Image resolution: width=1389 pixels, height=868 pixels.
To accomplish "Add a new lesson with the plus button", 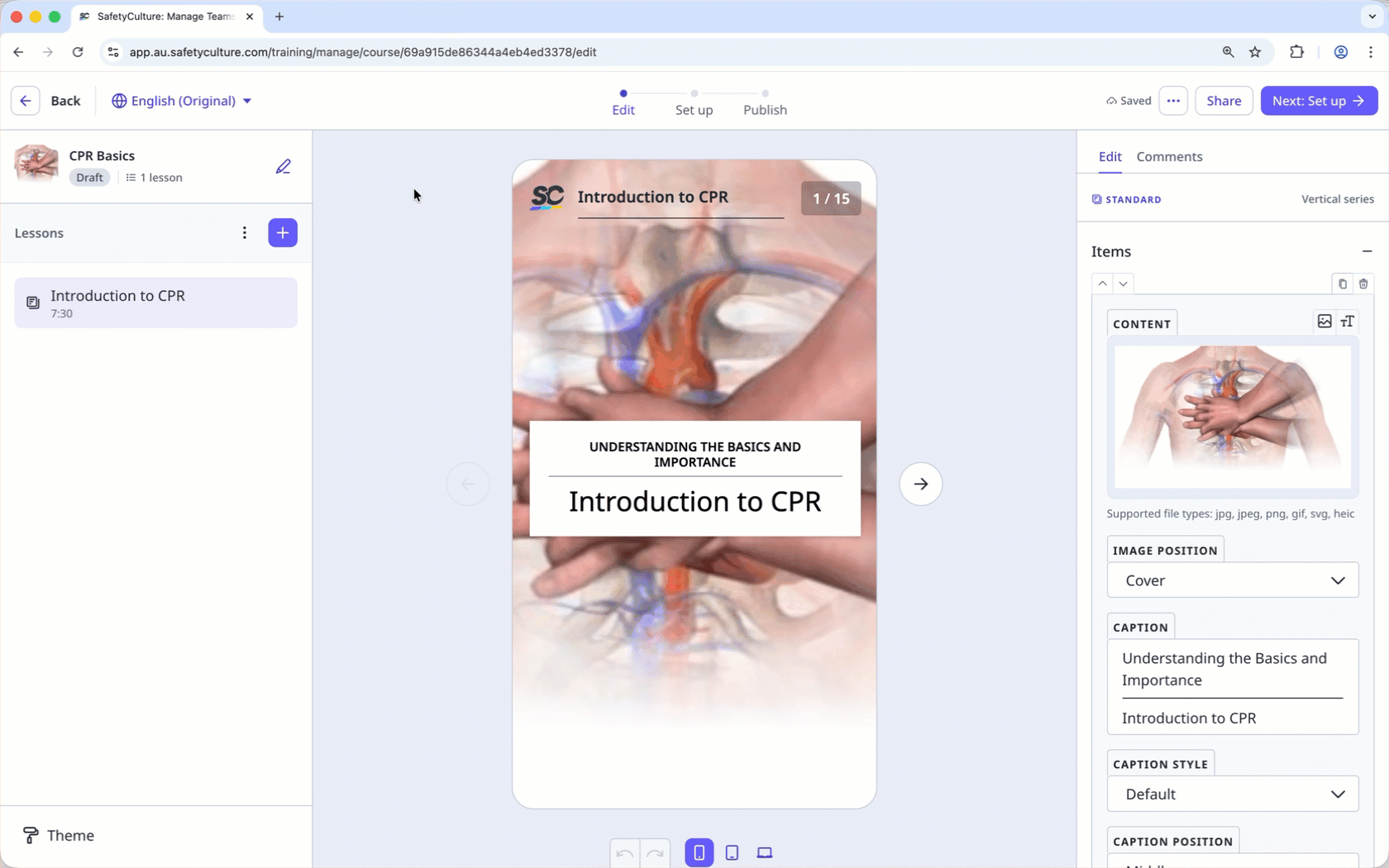I will [283, 233].
